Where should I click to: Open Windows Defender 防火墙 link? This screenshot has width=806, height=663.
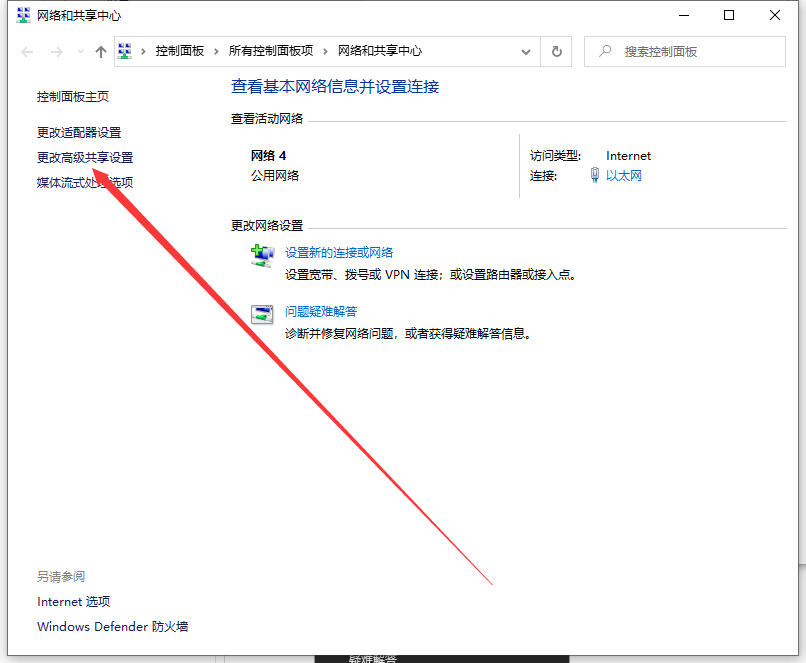coord(113,627)
